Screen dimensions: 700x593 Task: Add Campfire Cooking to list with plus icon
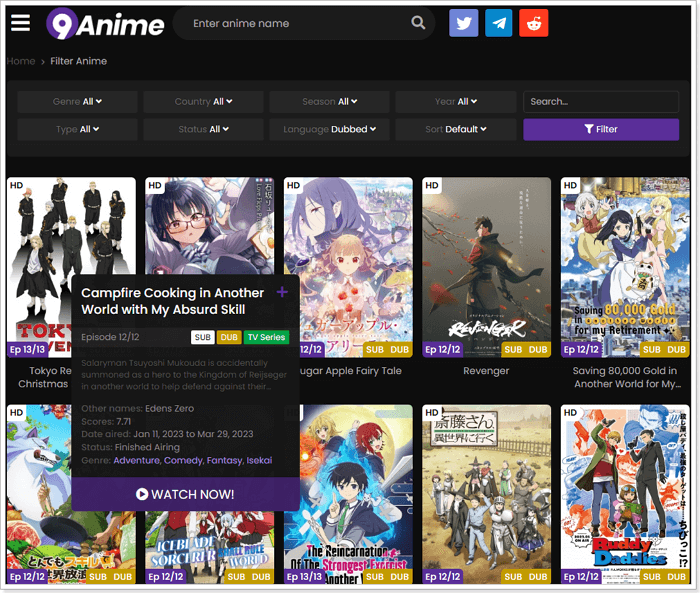282,292
